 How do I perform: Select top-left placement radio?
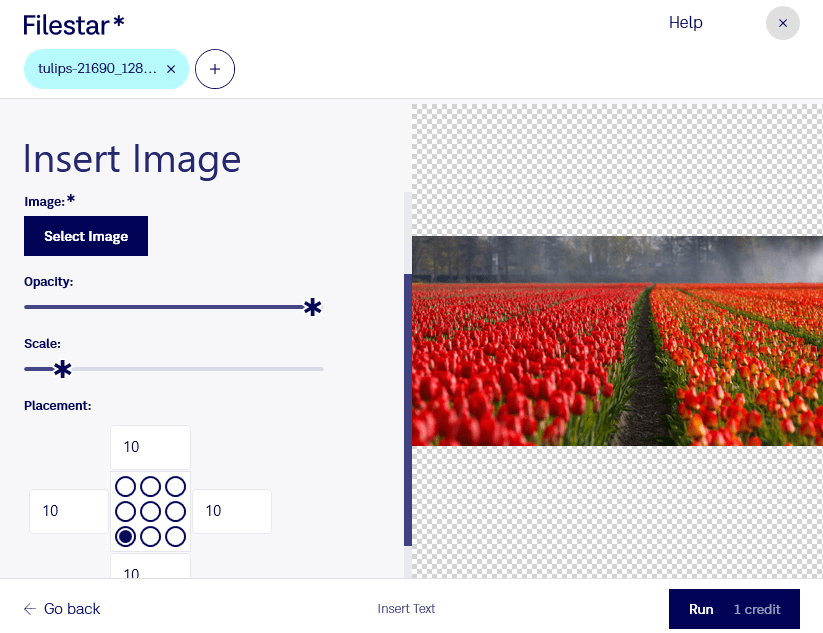(125, 487)
